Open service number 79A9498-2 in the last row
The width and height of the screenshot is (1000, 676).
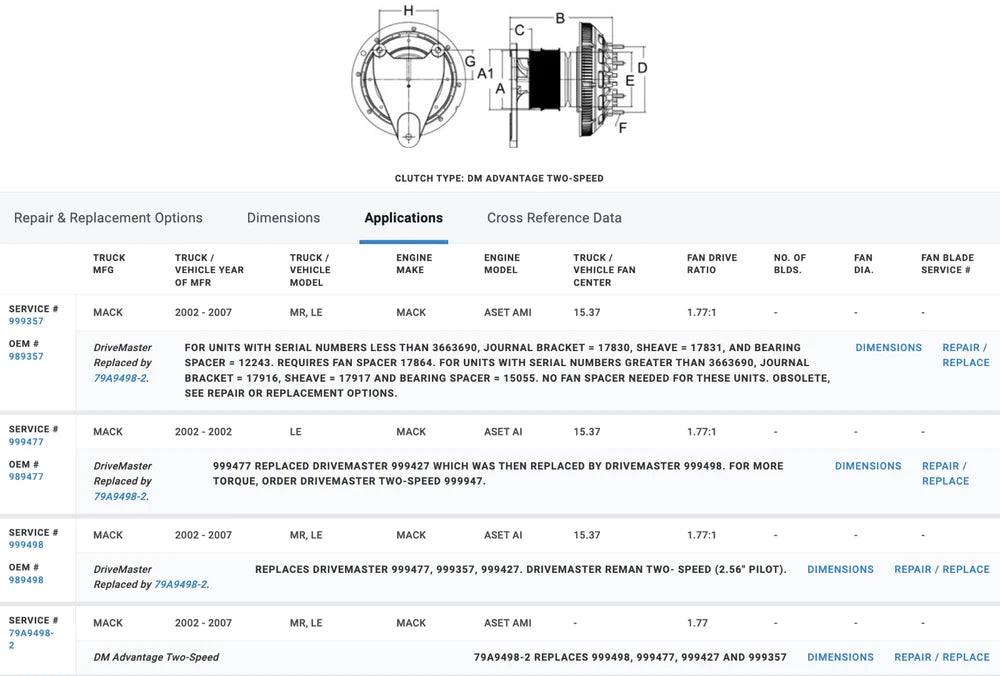31,639
